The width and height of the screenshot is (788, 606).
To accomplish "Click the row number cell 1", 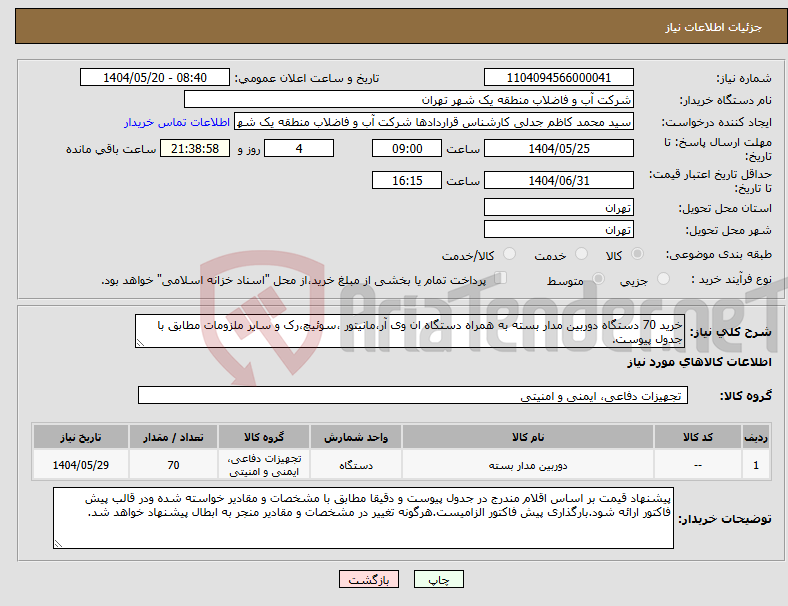I will pos(756,465).
